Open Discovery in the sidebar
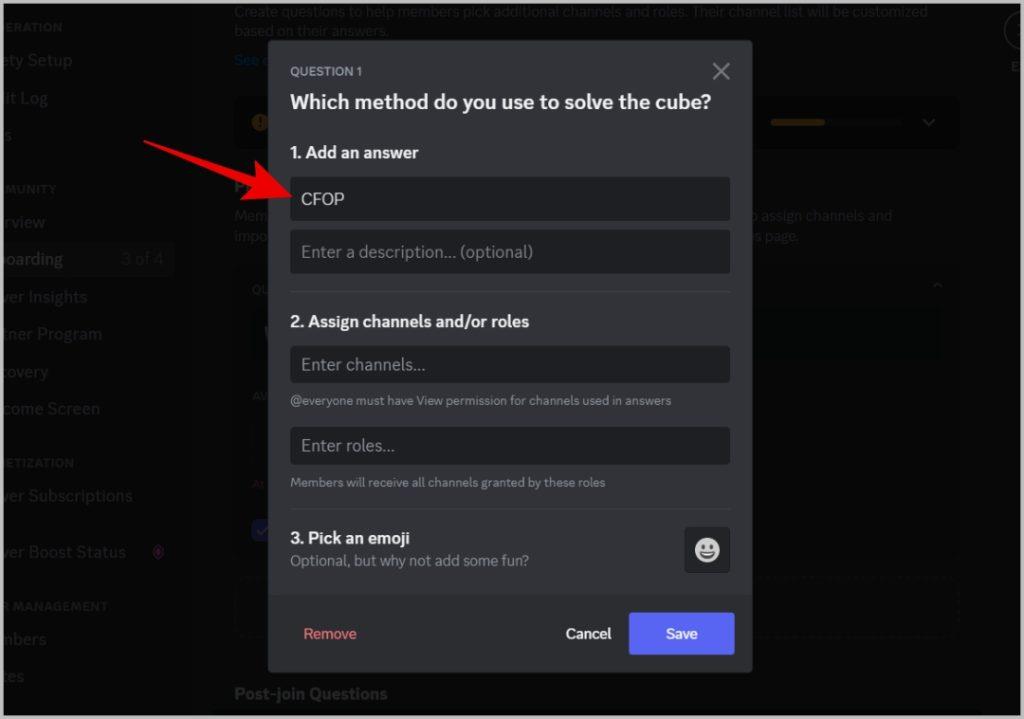This screenshot has width=1024, height=719. (x=25, y=372)
